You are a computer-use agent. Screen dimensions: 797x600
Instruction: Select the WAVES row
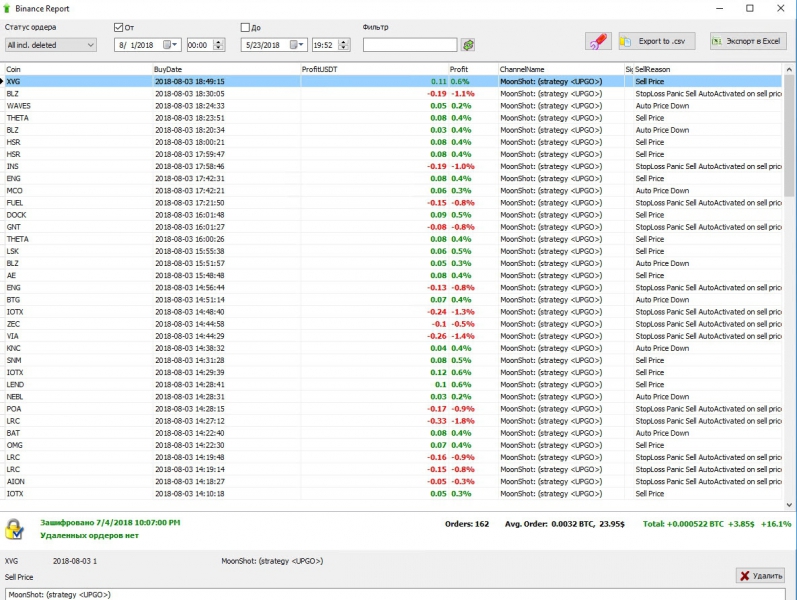point(393,106)
